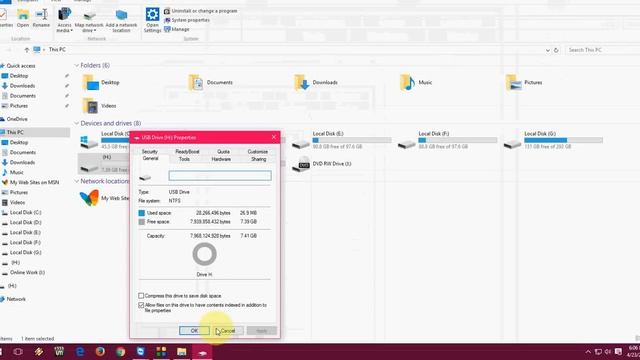Switch to the Security tab

[x=150, y=151]
